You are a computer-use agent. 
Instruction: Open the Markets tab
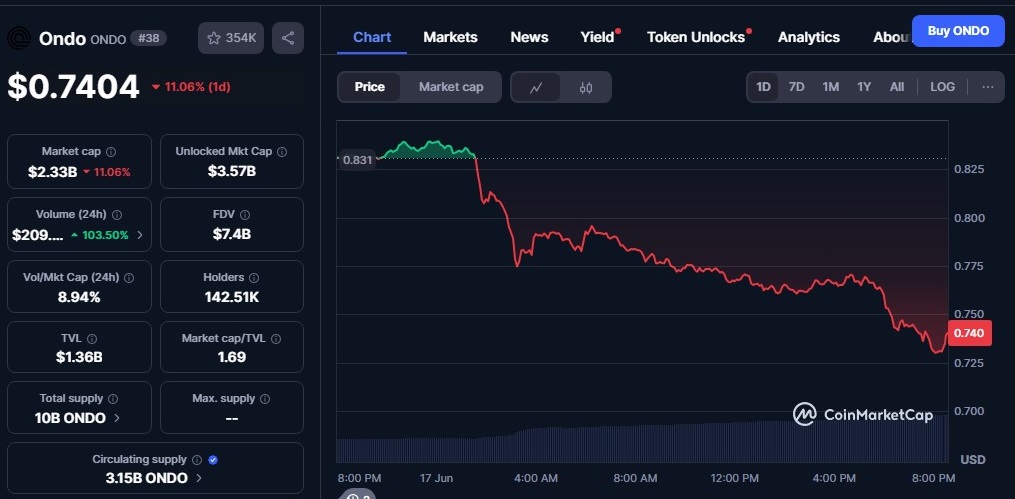pos(451,38)
